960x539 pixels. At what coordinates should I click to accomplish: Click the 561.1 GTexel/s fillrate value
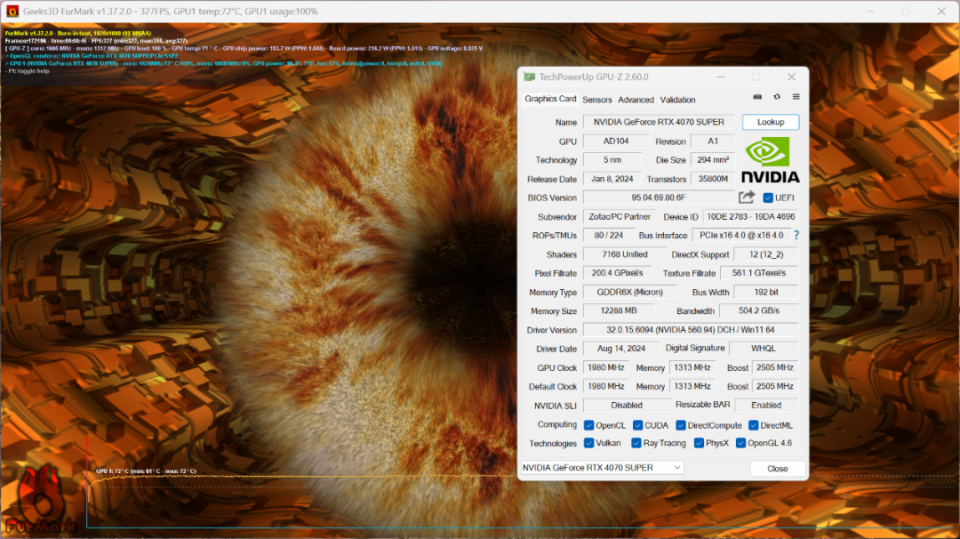click(x=759, y=273)
